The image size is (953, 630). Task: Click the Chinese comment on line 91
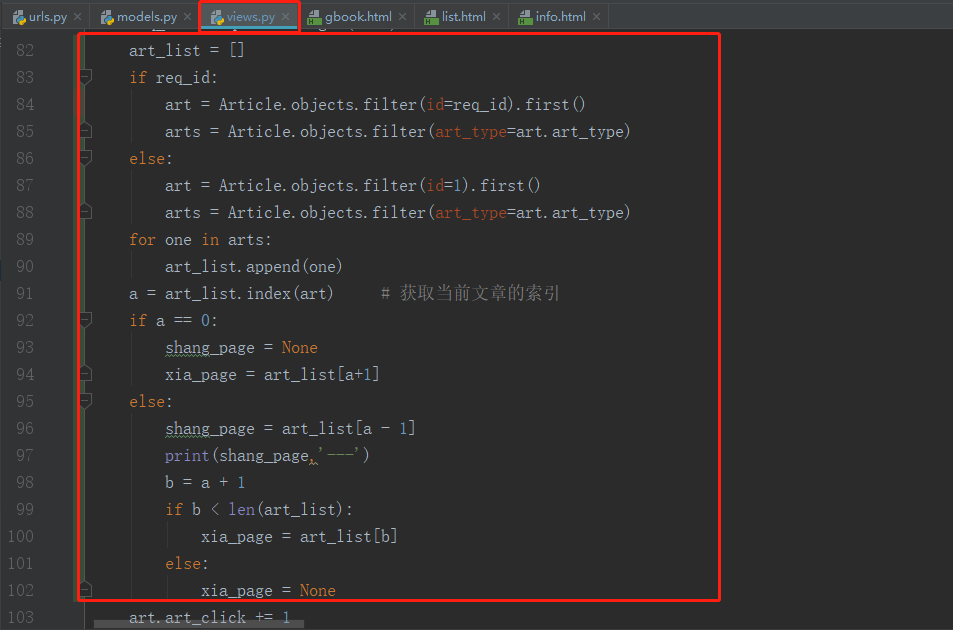(470, 293)
